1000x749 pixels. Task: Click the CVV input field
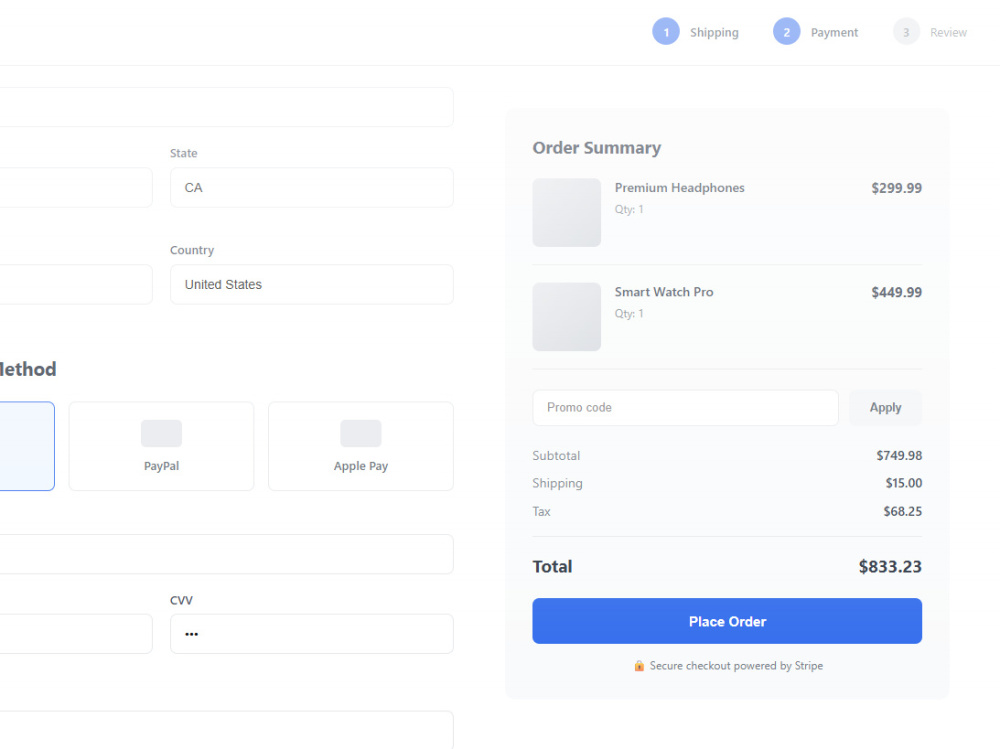click(x=312, y=634)
